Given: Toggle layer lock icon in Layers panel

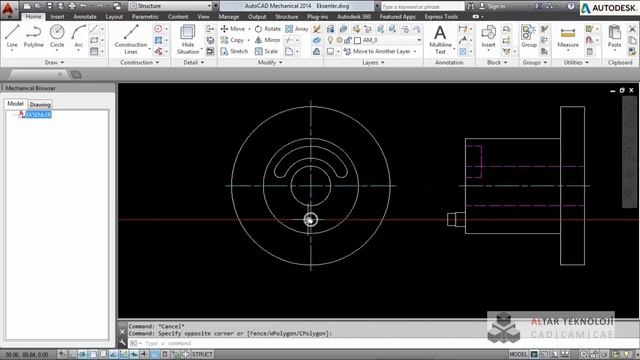Looking at the screenshot, I should 348,40.
